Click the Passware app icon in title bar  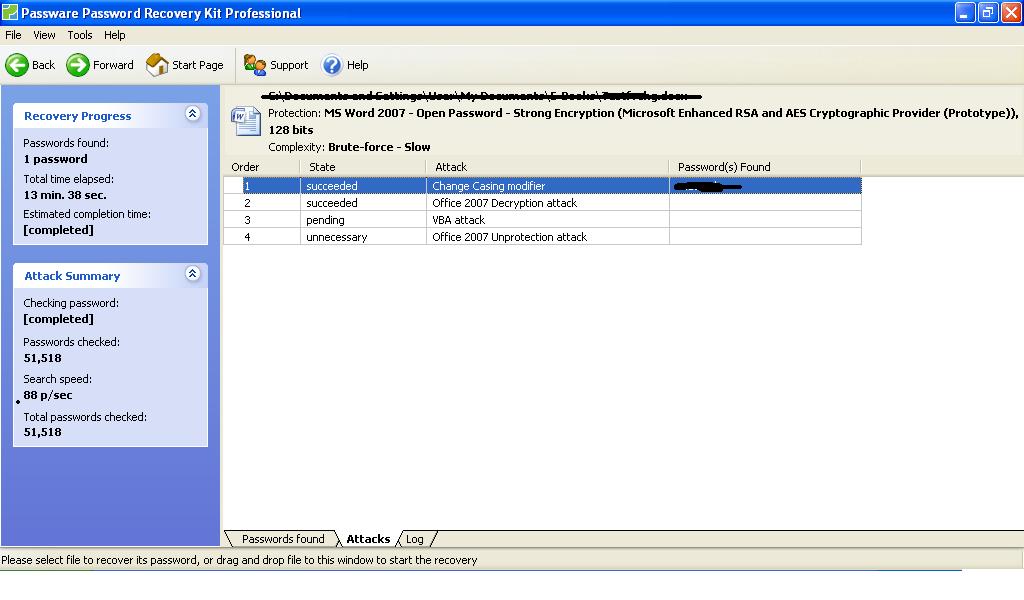pos(10,12)
